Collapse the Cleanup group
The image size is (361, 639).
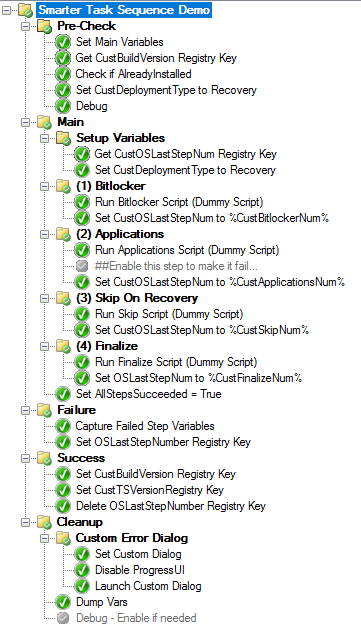26,522
